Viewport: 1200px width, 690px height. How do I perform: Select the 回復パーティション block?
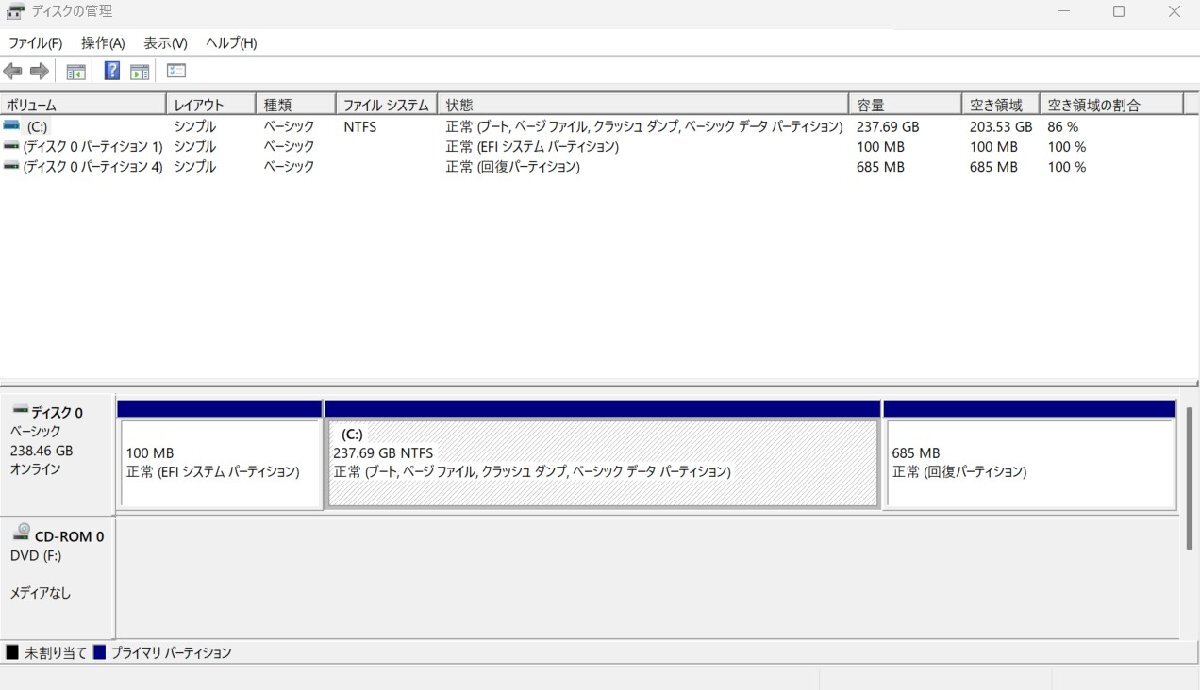1029,460
